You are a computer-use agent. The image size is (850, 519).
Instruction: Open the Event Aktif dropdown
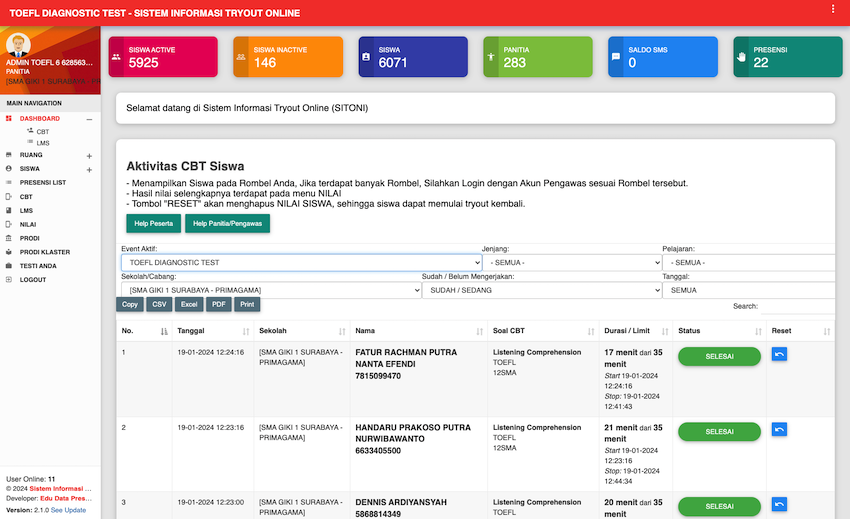(x=301, y=262)
